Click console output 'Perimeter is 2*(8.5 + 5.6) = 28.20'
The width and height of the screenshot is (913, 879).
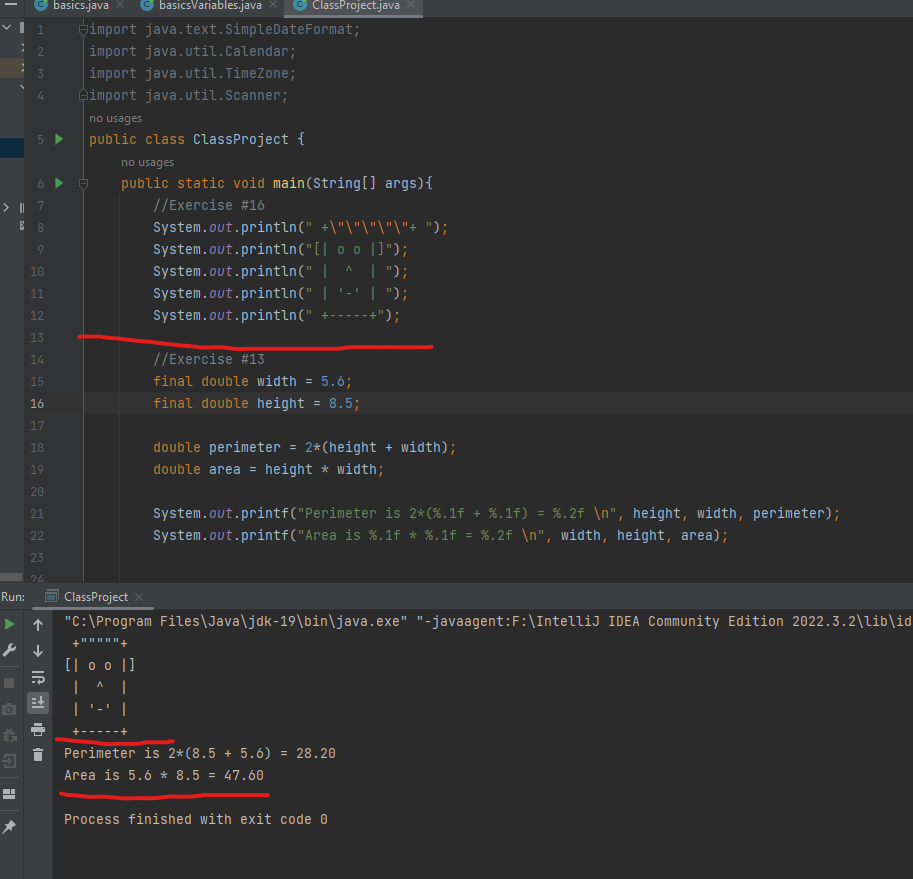click(200, 753)
